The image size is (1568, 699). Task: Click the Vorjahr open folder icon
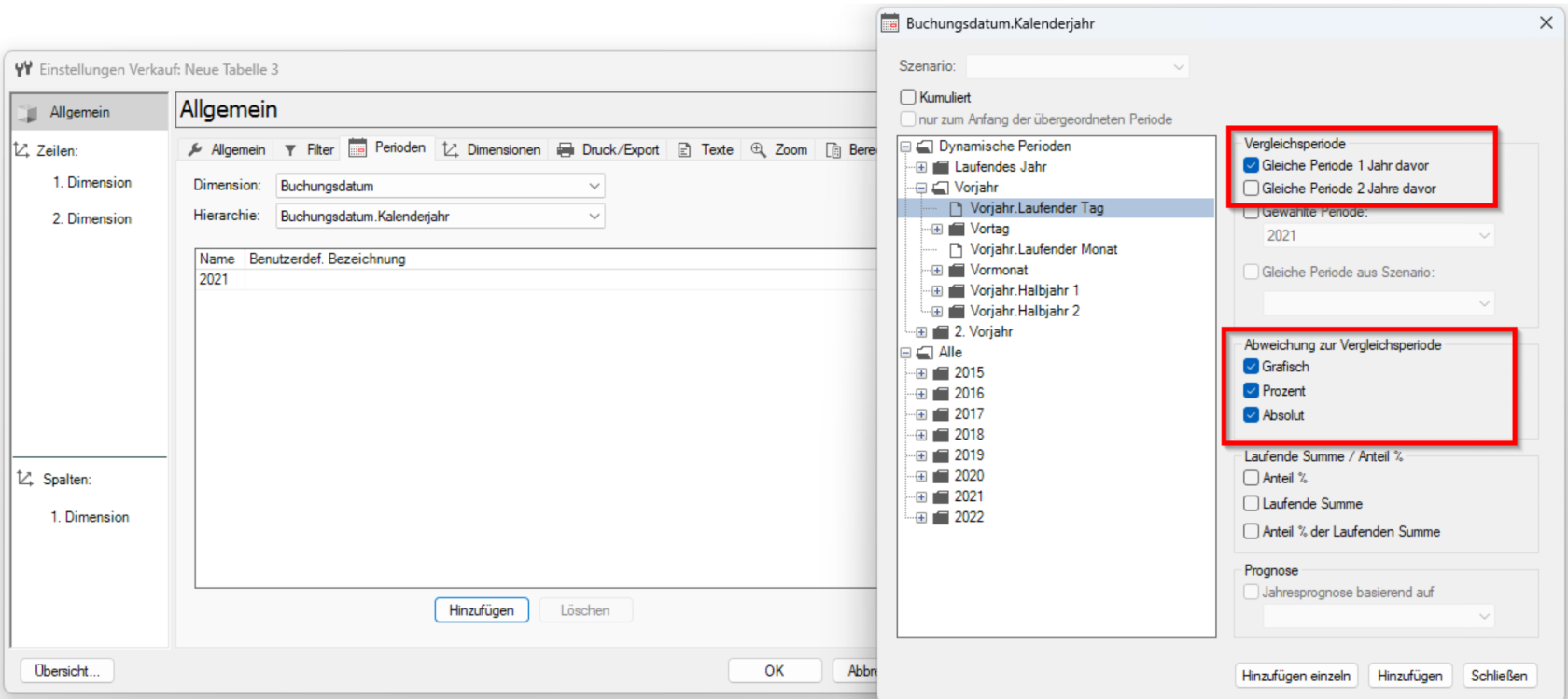coord(941,188)
